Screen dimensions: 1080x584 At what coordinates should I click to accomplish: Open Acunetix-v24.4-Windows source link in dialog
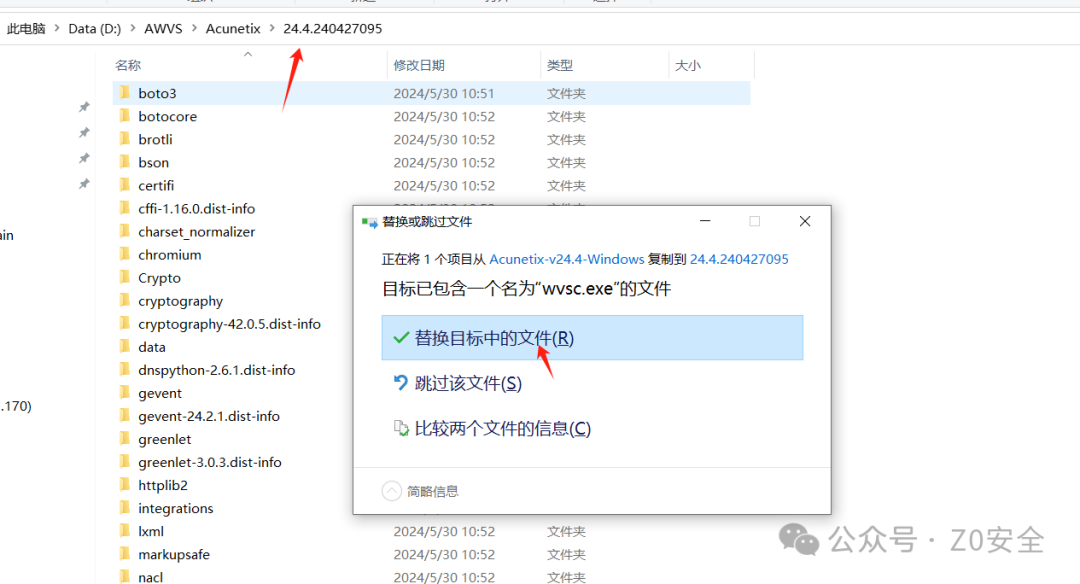[x=566, y=259]
